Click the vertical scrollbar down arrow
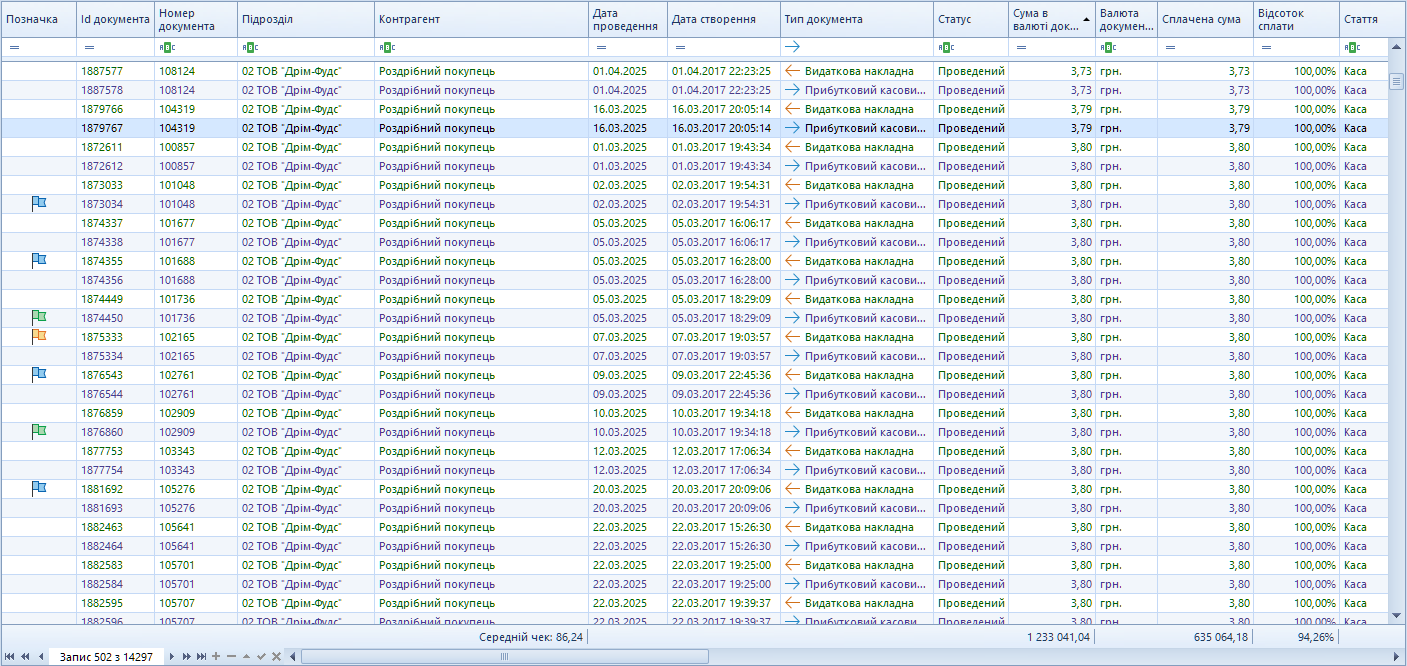This screenshot has height=666, width=1407. click(1396, 614)
